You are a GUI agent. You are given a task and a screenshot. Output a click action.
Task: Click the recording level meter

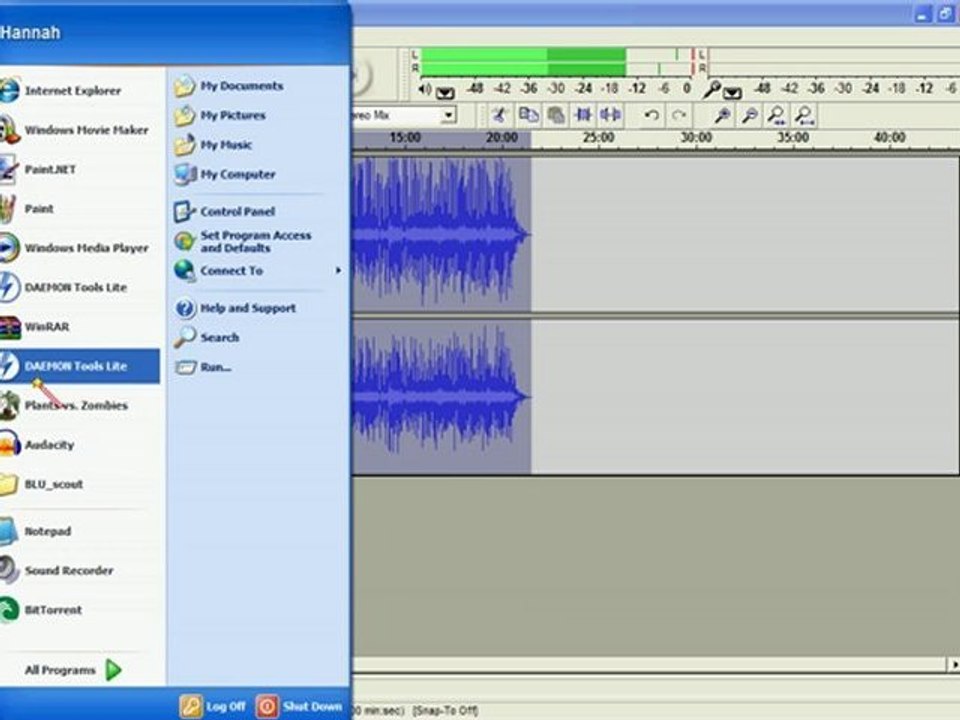point(834,61)
